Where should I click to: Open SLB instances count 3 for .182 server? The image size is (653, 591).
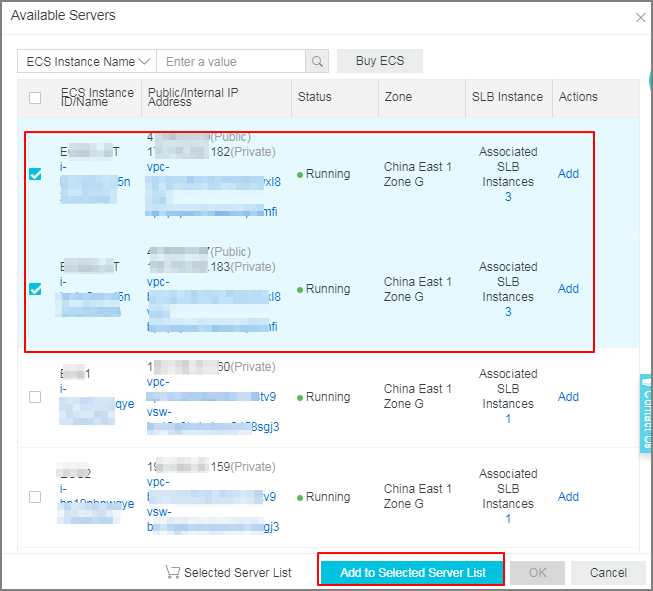[x=508, y=197]
